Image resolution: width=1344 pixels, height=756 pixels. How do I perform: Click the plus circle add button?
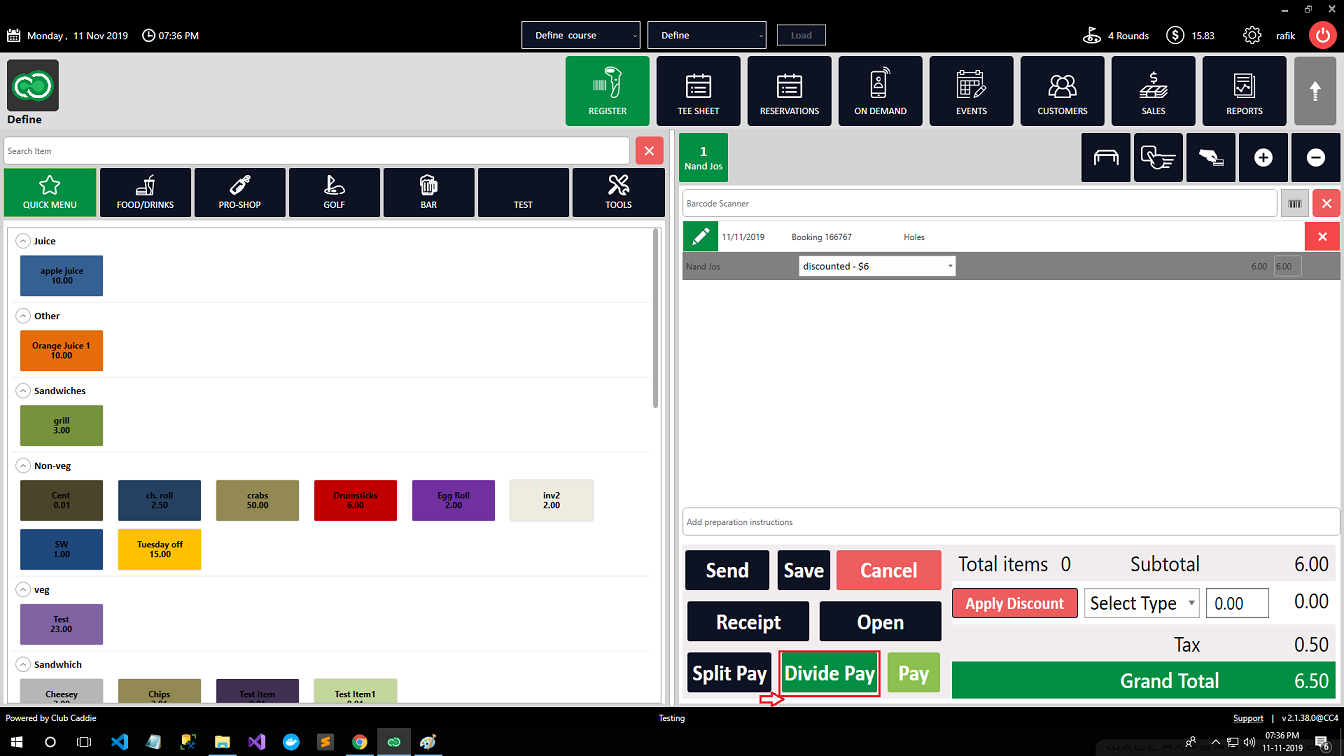(1263, 158)
